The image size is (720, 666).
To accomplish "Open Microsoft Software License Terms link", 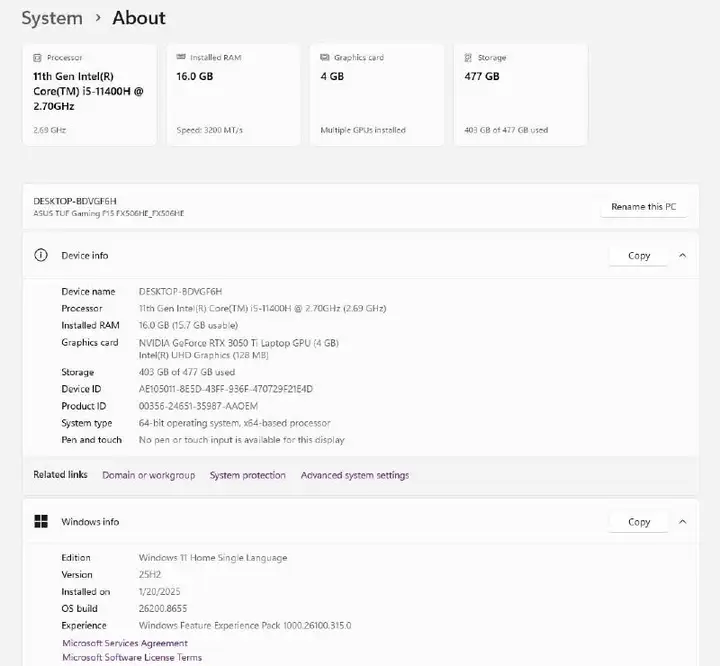I will [x=132, y=657].
